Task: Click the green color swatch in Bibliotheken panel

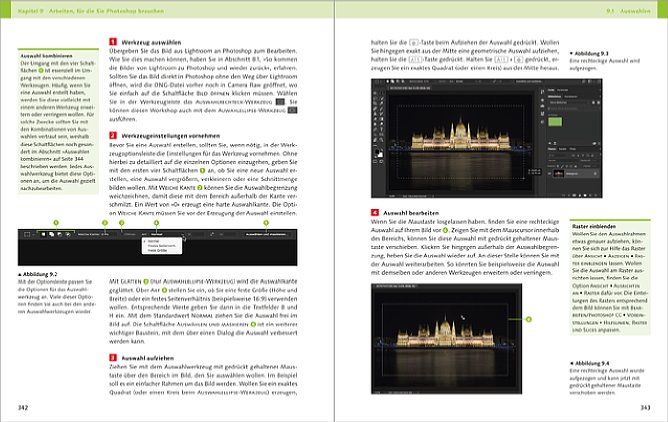Action: click(x=555, y=122)
